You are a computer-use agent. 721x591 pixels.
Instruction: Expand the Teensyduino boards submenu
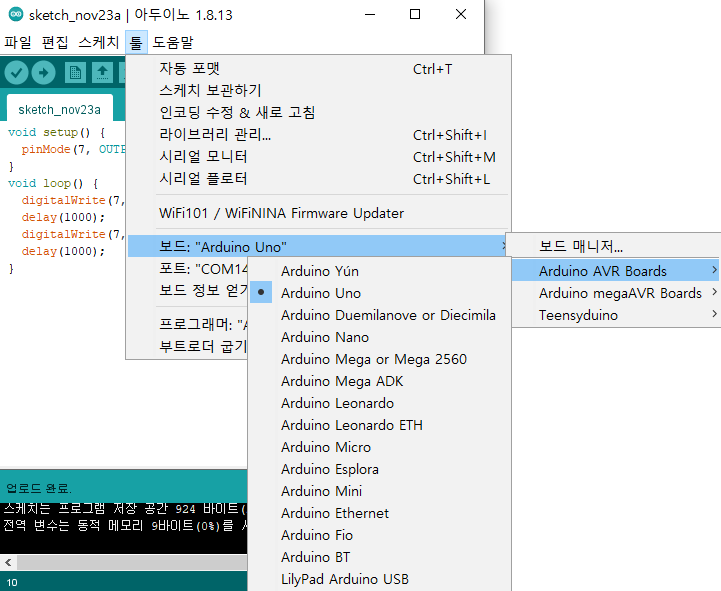pyautogui.click(x=616, y=315)
